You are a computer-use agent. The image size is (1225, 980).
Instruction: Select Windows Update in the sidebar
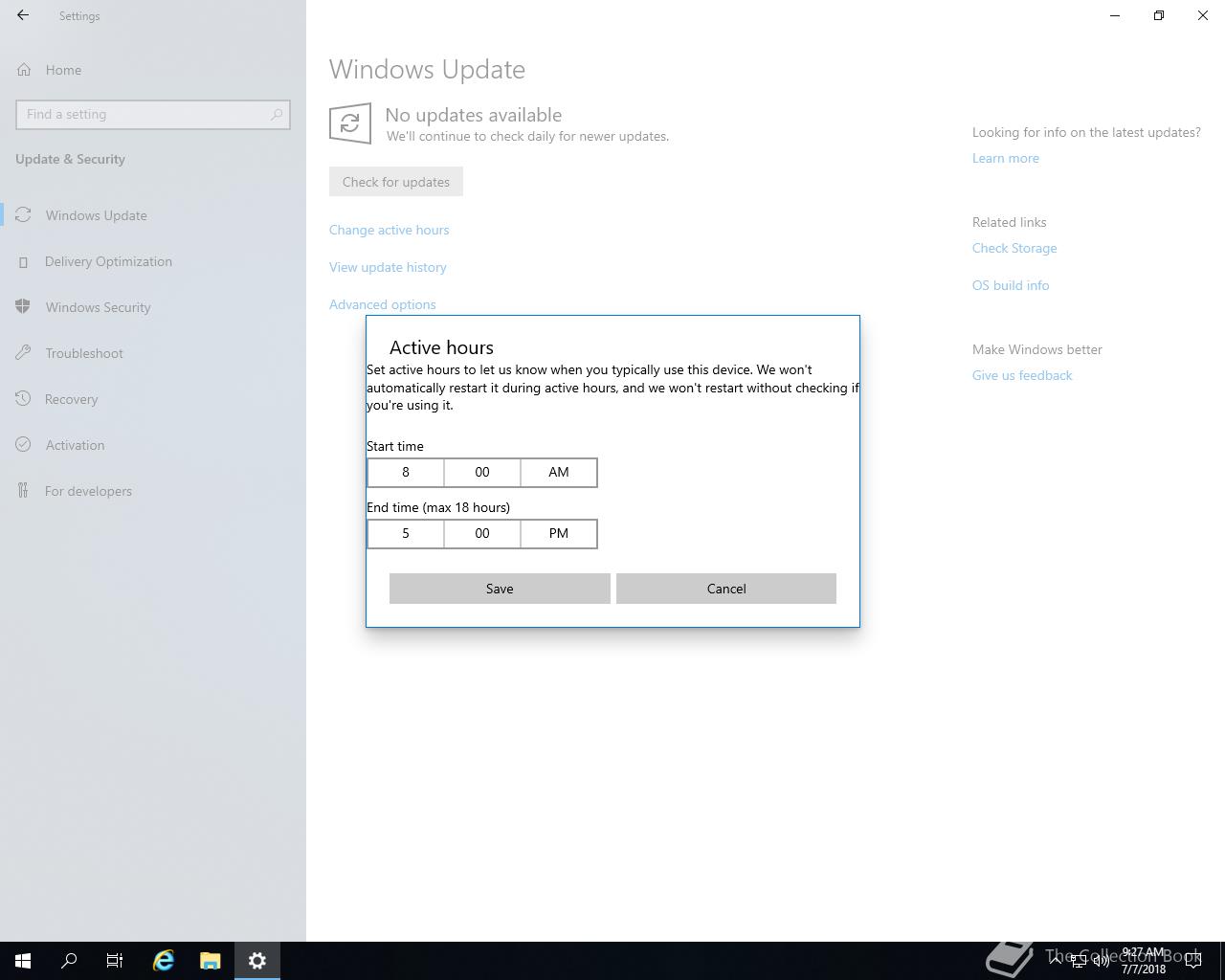click(x=153, y=215)
